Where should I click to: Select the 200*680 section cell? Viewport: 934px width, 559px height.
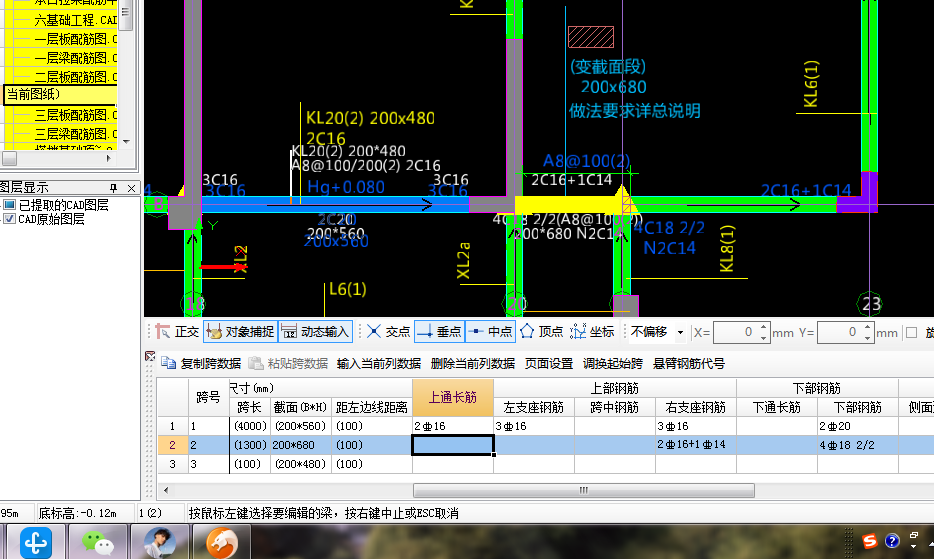[x=301, y=445]
